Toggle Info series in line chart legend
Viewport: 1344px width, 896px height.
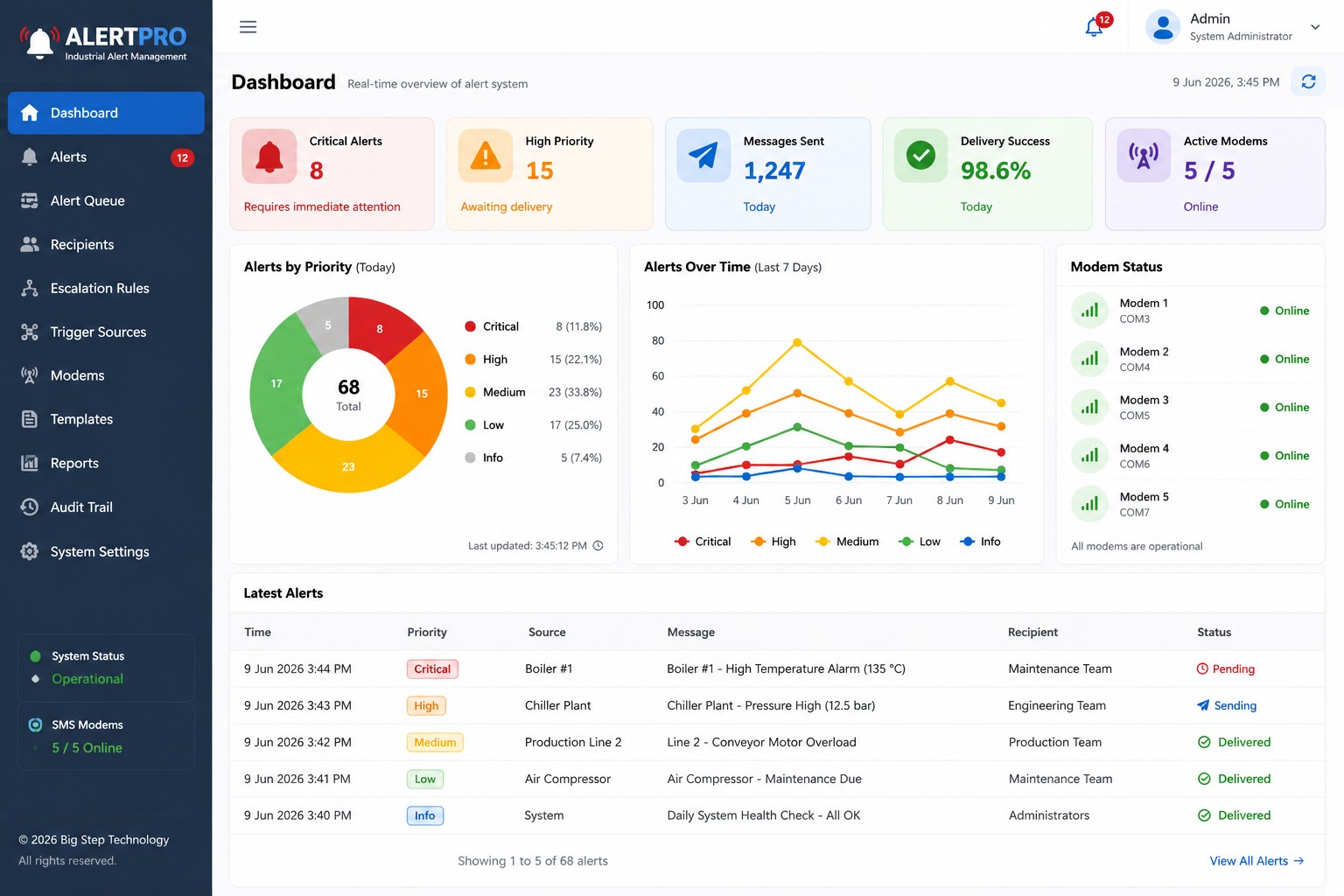tap(980, 542)
